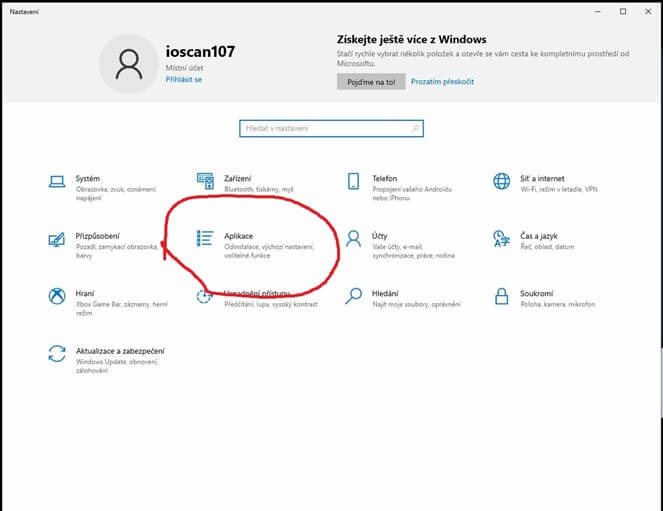Image resolution: width=663 pixels, height=511 pixels.
Task: Click the Přihlásit se link
Action: (x=184, y=79)
